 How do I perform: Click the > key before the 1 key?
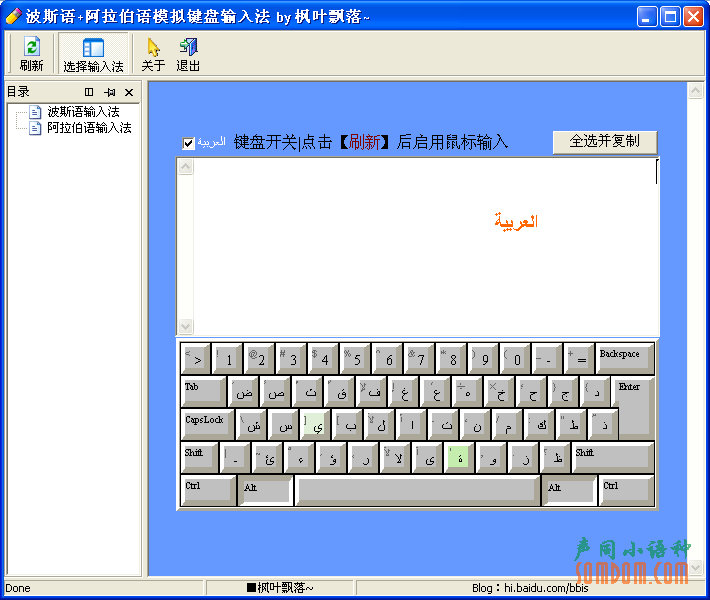(195, 358)
